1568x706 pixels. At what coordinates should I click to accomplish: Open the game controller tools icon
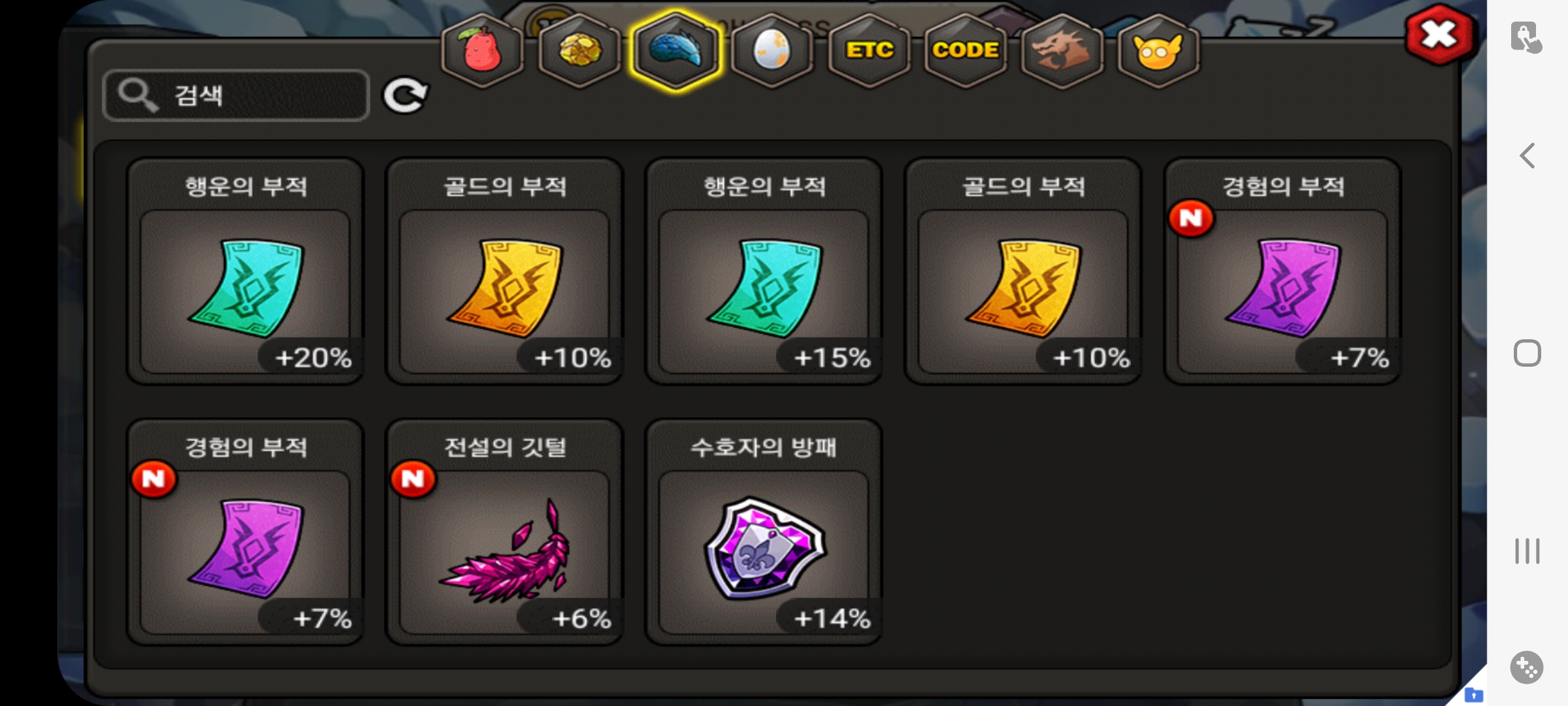pos(1527,667)
